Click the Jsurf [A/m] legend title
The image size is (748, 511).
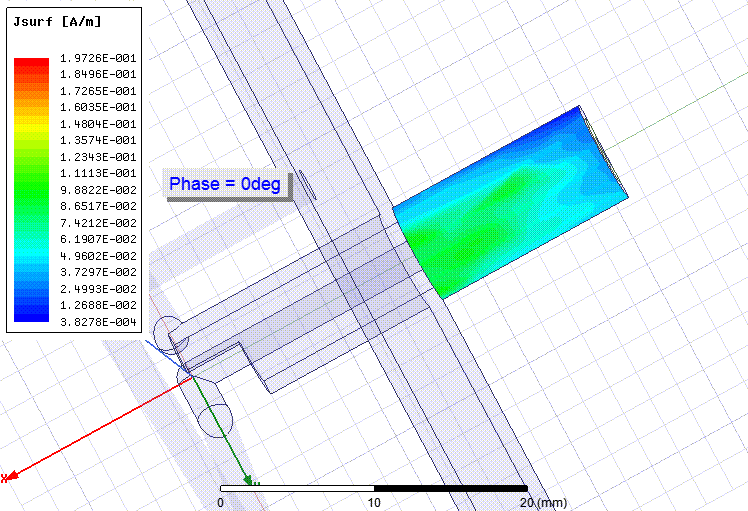pos(57,21)
